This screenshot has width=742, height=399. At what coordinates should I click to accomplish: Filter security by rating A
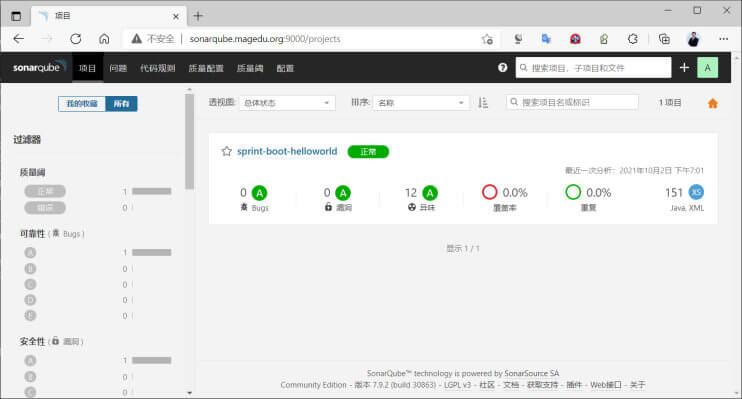click(30, 361)
